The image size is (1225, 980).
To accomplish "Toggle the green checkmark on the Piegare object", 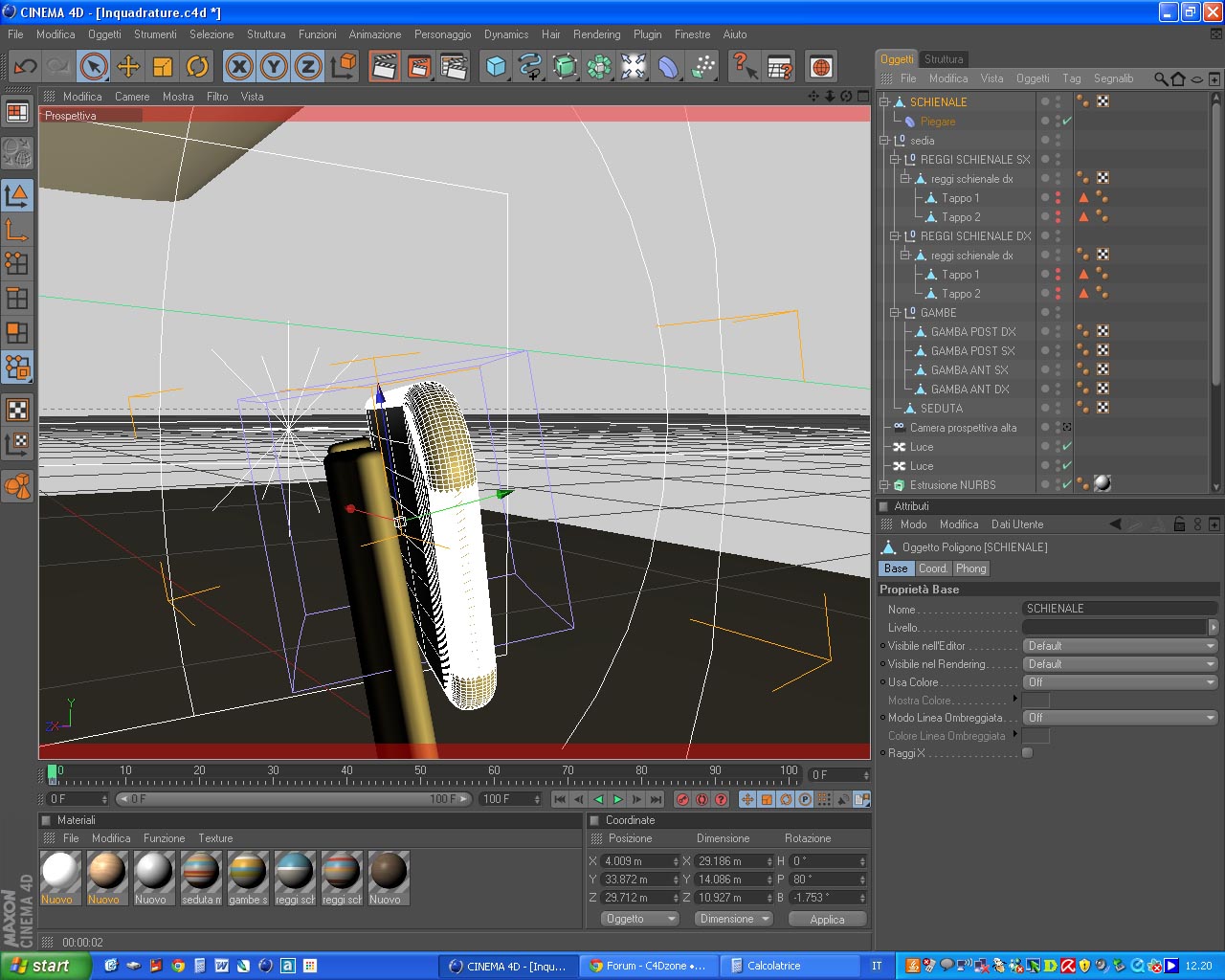I will (x=1067, y=122).
